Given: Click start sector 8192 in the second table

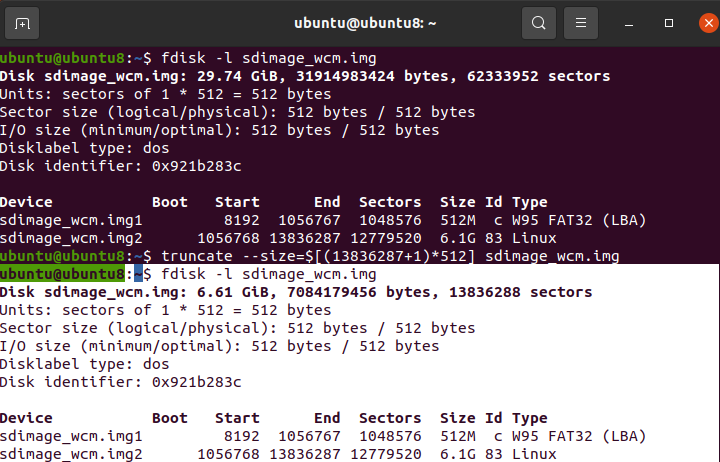Looking at the screenshot, I should 242,436.
